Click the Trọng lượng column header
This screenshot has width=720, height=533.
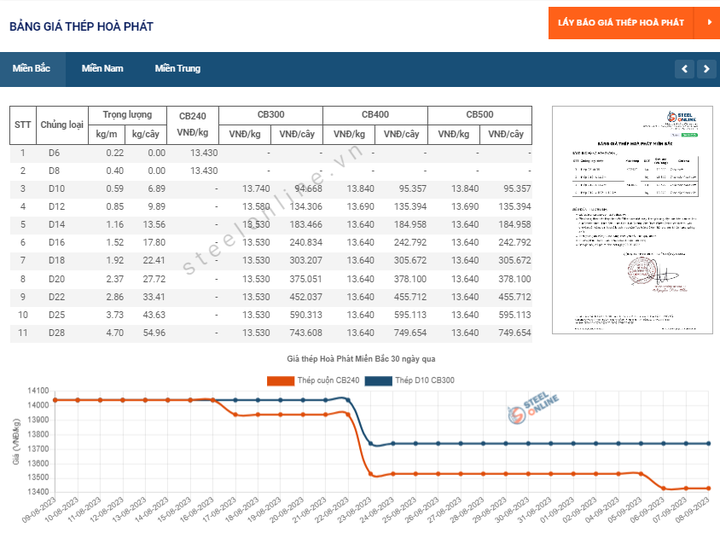[127, 115]
